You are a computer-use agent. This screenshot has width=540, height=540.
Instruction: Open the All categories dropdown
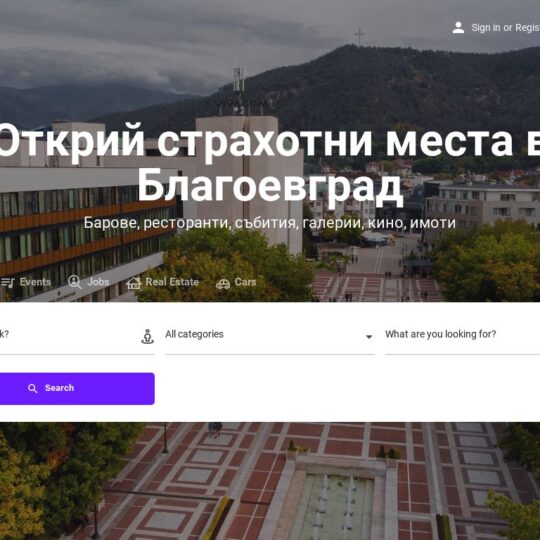(270, 335)
